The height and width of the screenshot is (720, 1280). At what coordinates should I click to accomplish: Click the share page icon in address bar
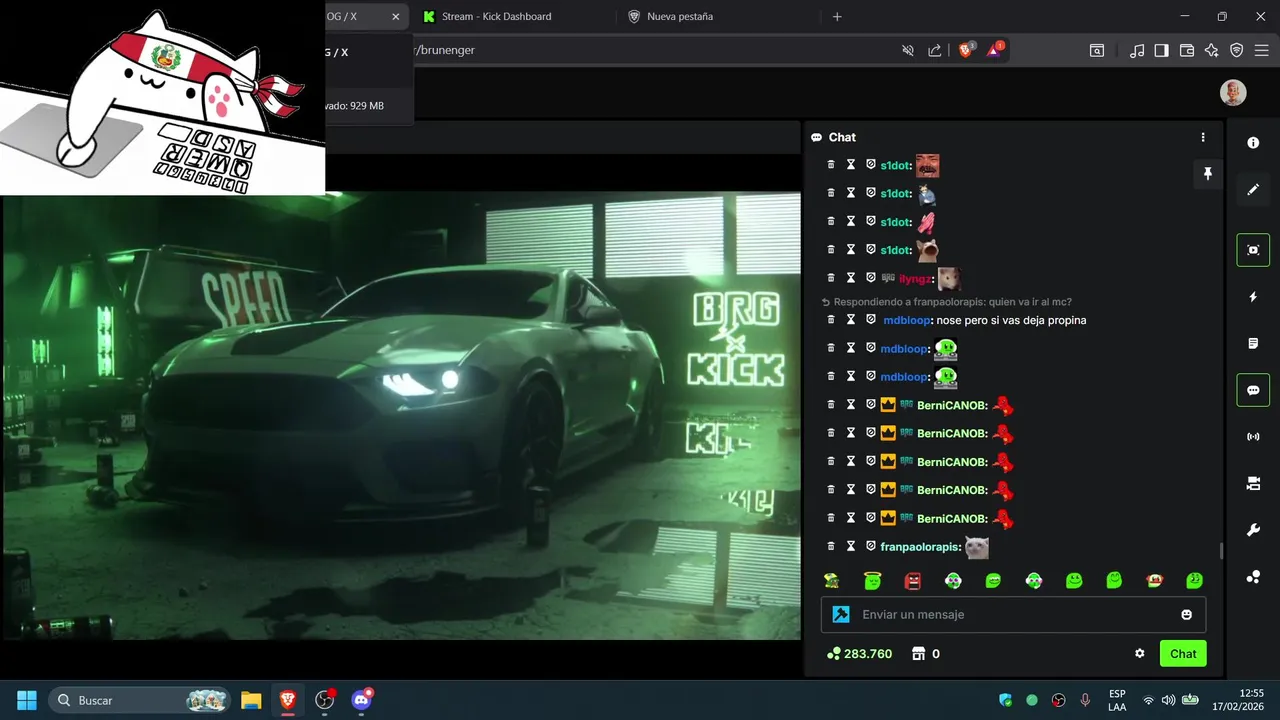tap(935, 50)
